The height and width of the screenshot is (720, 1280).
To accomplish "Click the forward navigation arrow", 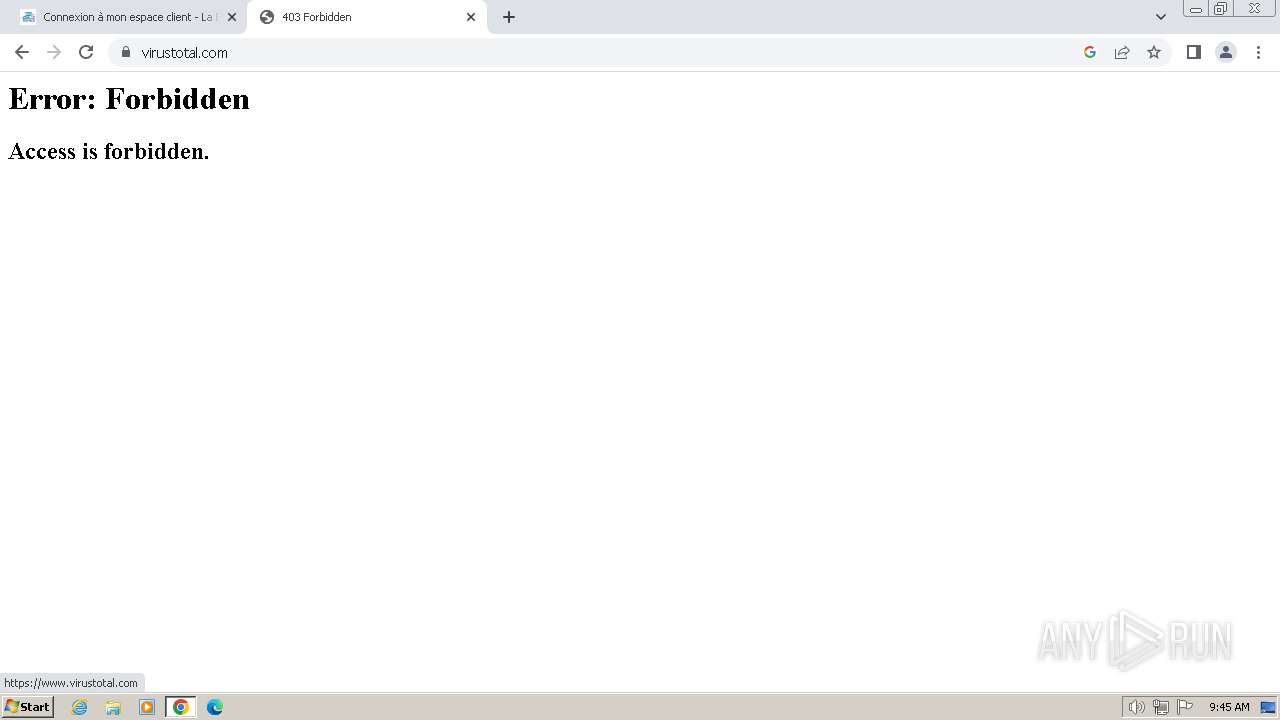I will (54, 52).
